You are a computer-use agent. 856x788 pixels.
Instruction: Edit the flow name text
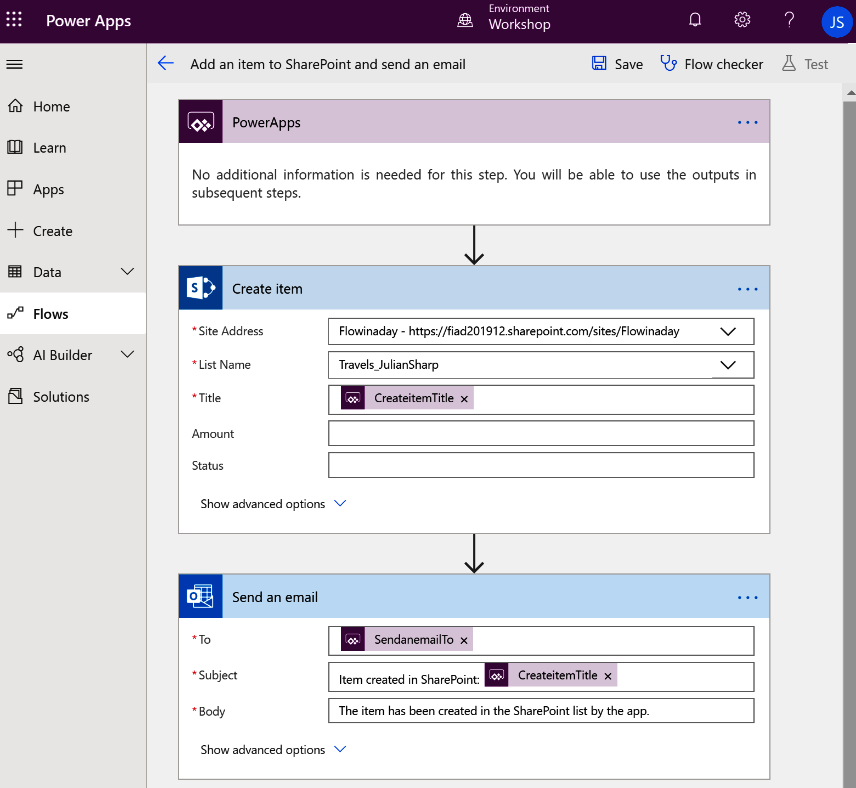(x=328, y=64)
